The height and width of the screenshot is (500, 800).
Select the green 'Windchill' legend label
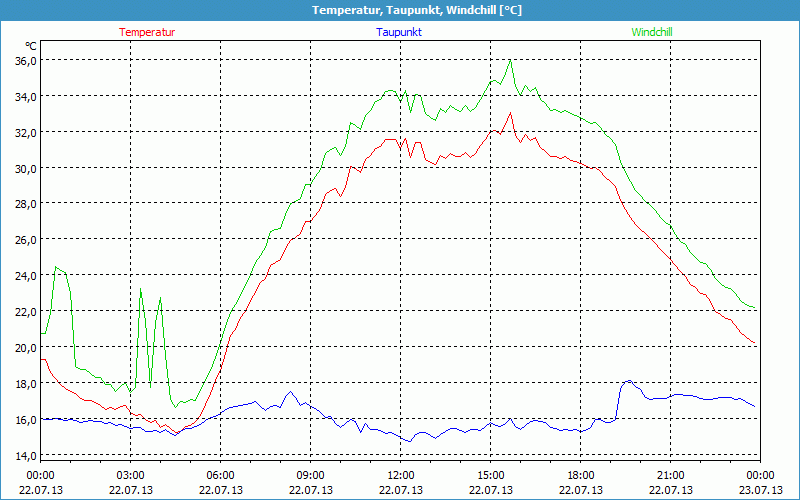click(652, 32)
